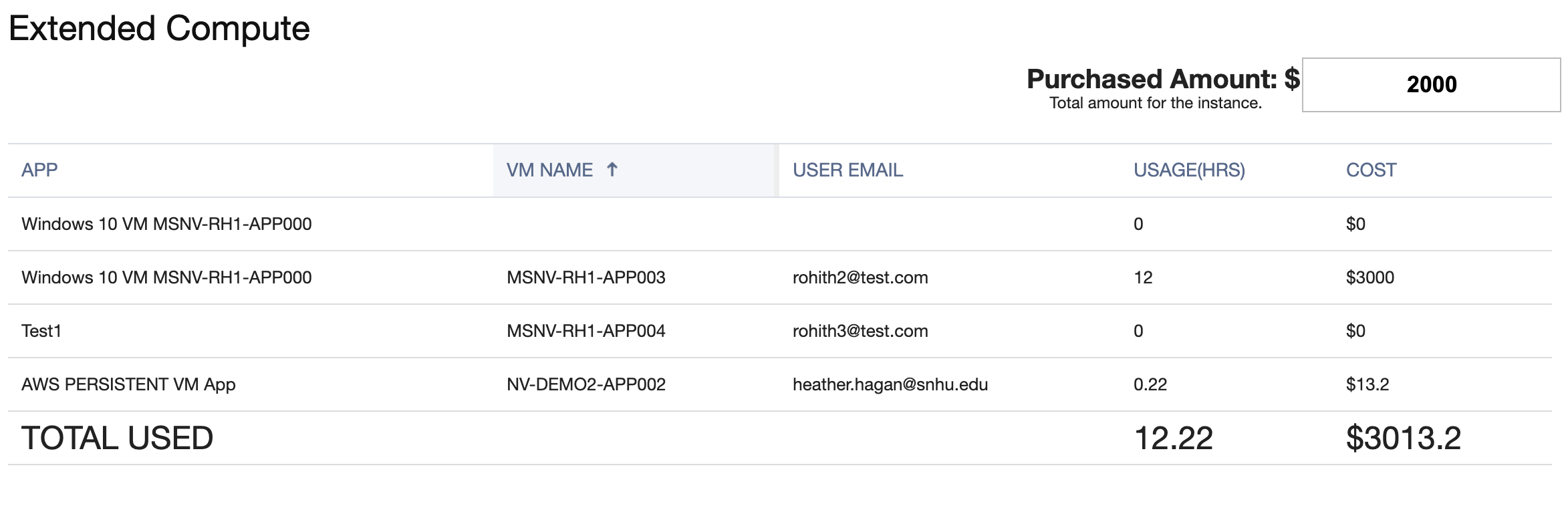Image resolution: width=1568 pixels, height=512 pixels.
Task: Click the $3000 cost cell
Action: coord(1369,277)
